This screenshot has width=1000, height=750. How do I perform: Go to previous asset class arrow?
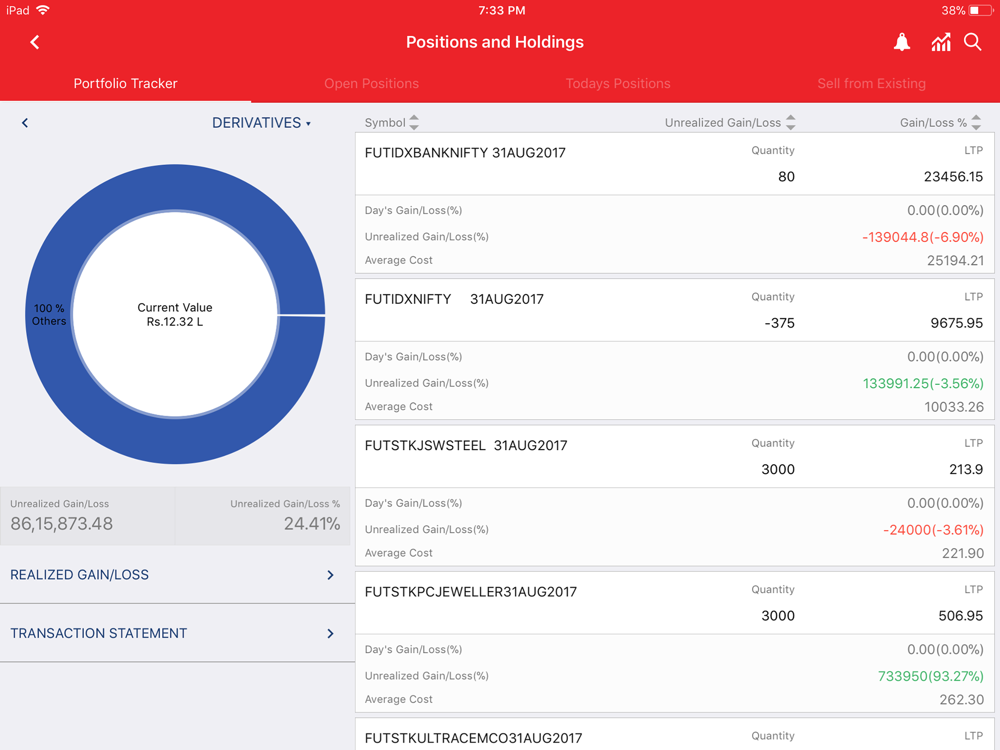(x=25, y=122)
